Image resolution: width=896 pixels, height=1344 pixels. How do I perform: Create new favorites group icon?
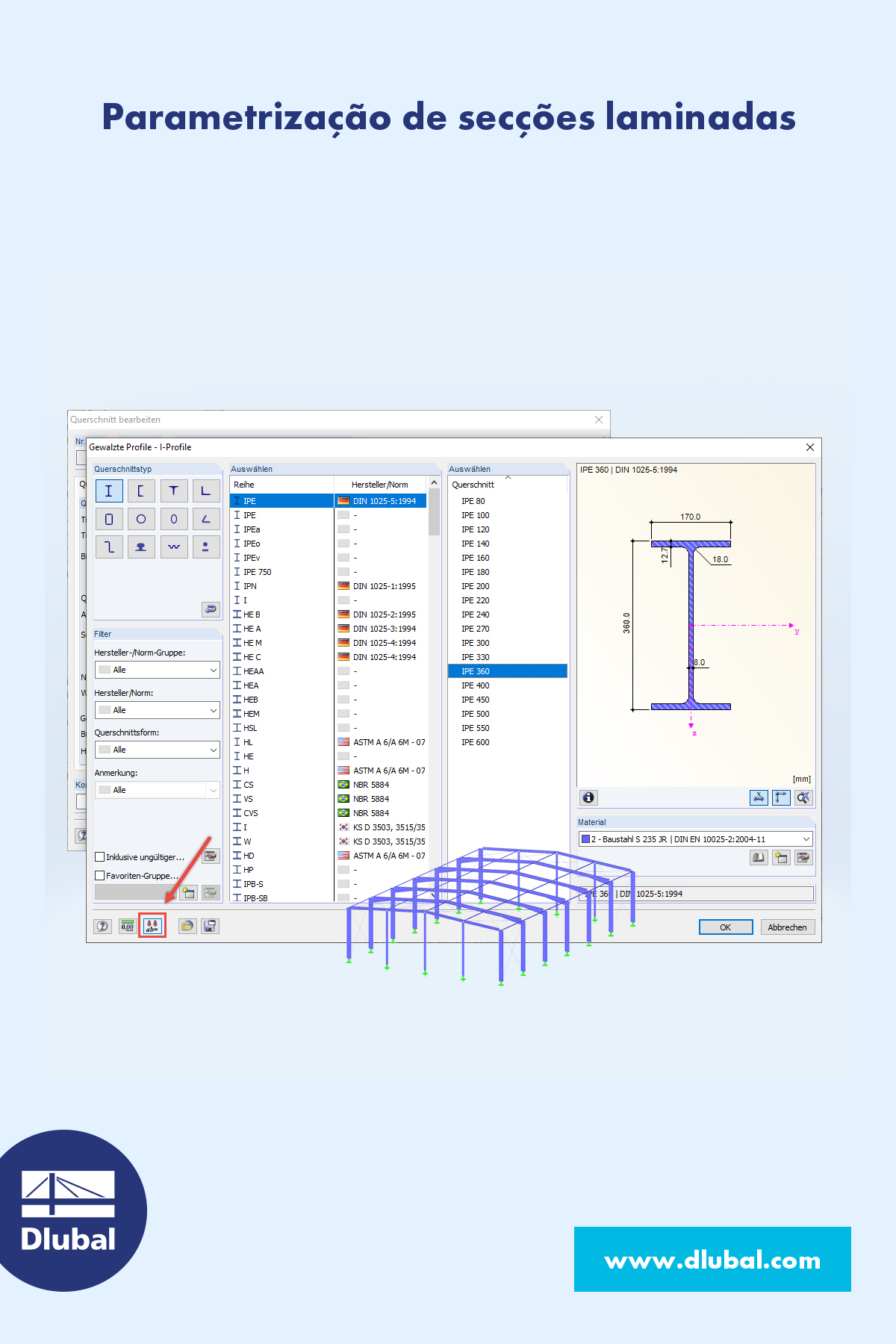188,892
